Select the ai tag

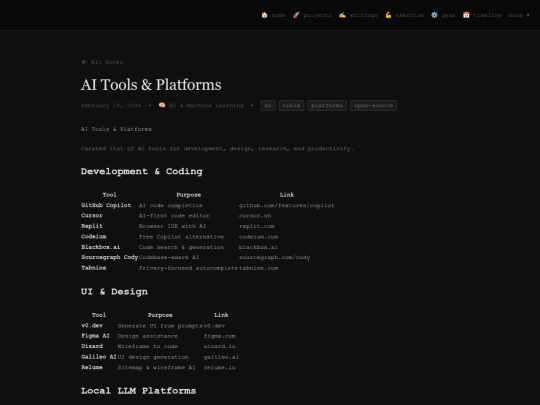pos(268,105)
